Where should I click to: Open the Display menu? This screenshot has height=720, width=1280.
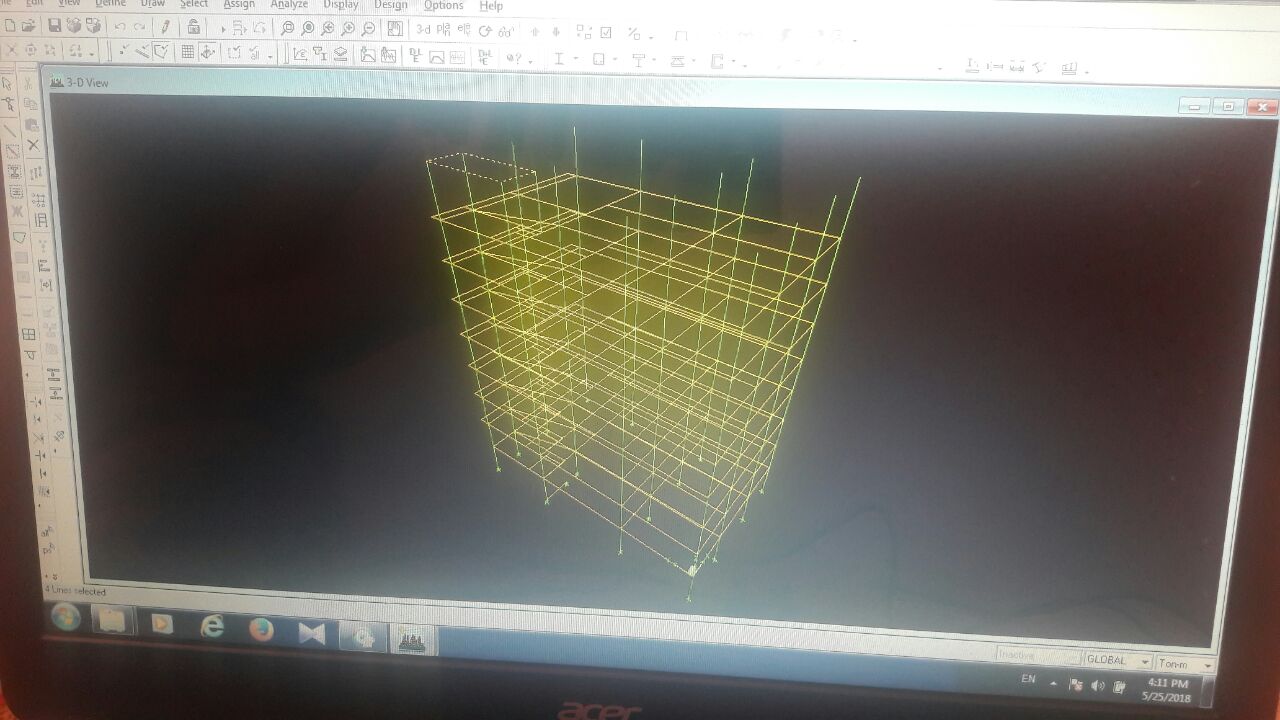click(340, 5)
